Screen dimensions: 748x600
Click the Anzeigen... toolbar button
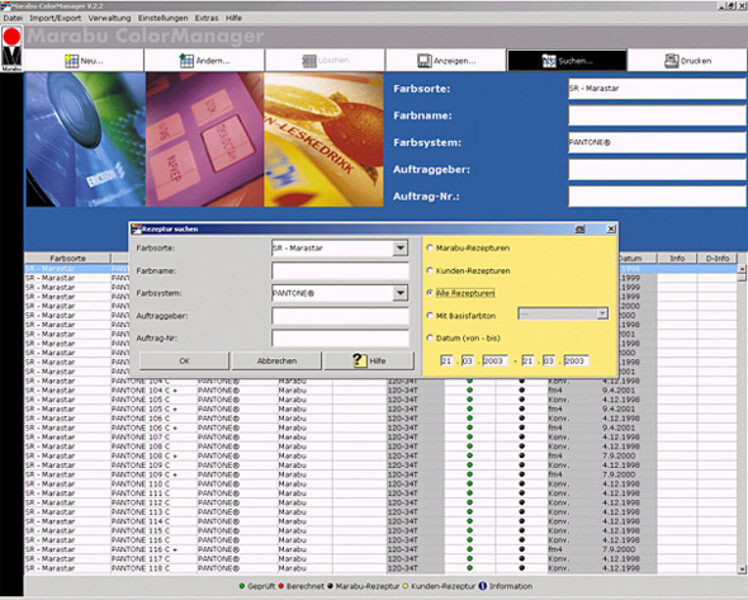[x=446, y=61]
